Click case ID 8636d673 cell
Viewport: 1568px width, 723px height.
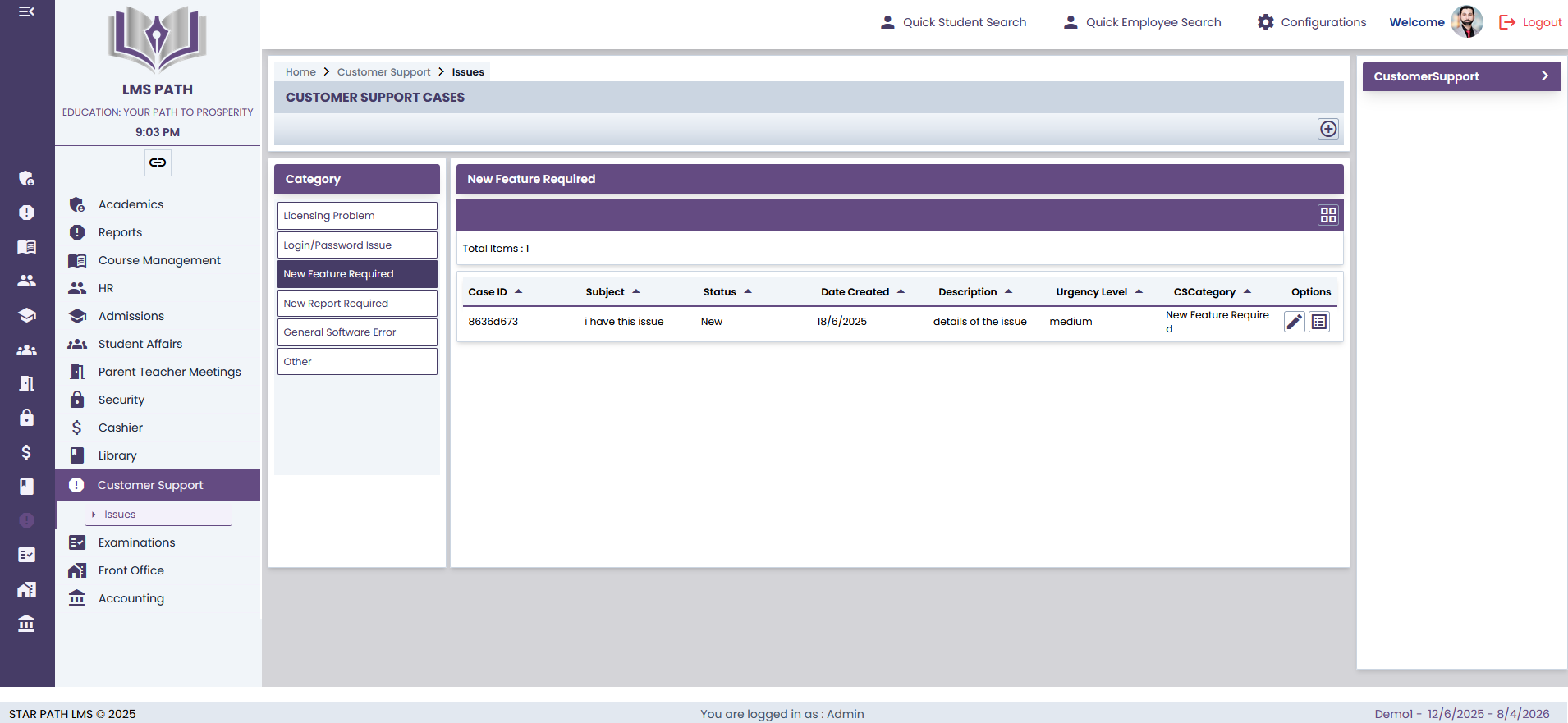point(493,322)
